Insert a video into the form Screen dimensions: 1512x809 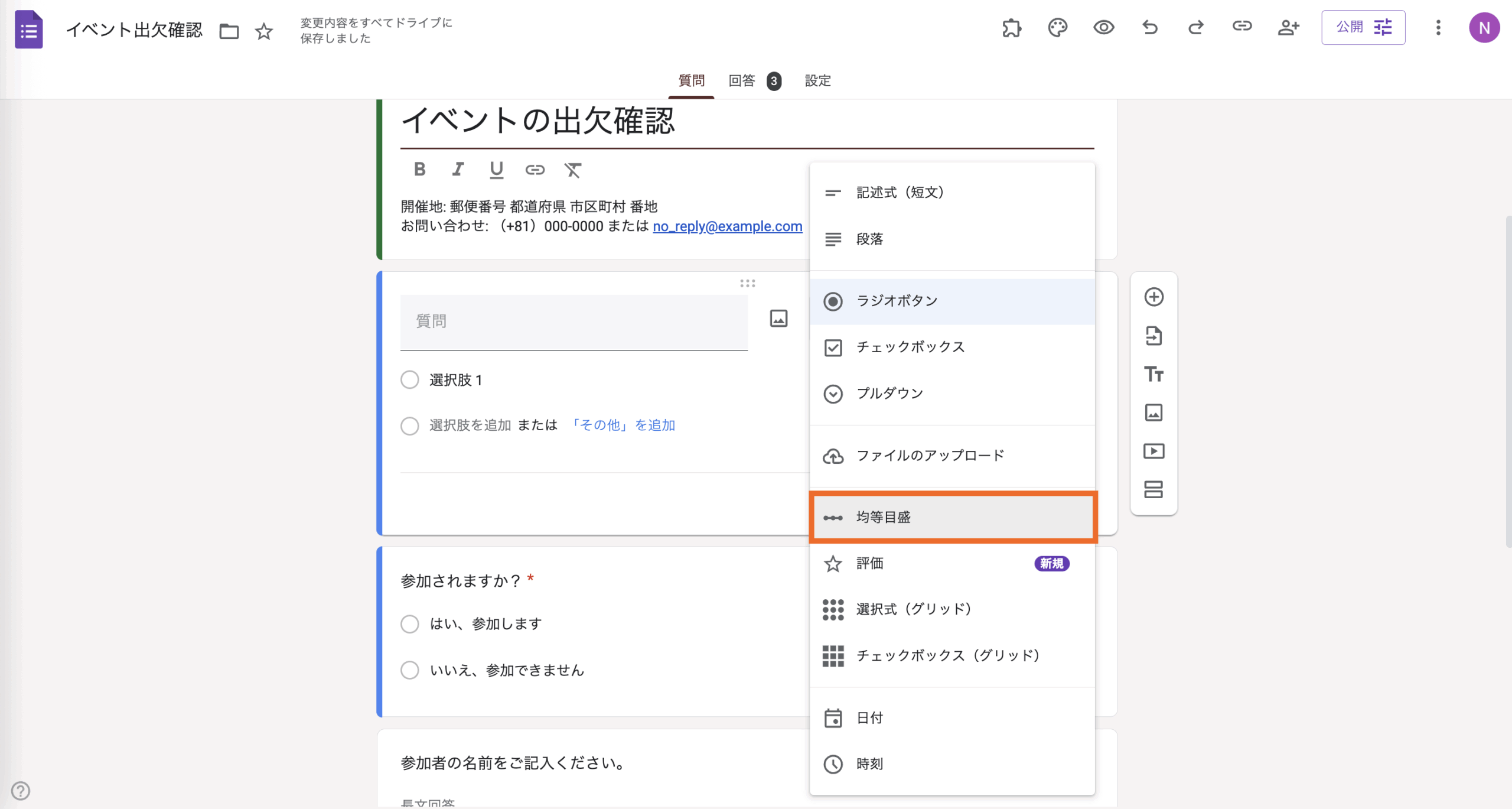point(1154,451)
